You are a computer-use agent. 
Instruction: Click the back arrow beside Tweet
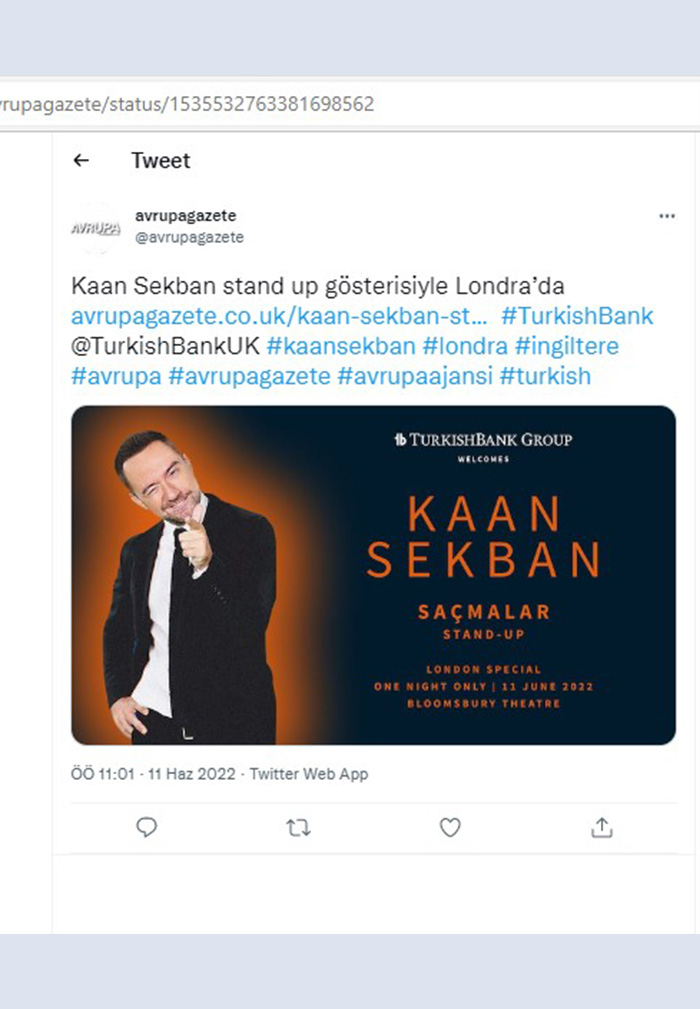(x=82, y=161)
